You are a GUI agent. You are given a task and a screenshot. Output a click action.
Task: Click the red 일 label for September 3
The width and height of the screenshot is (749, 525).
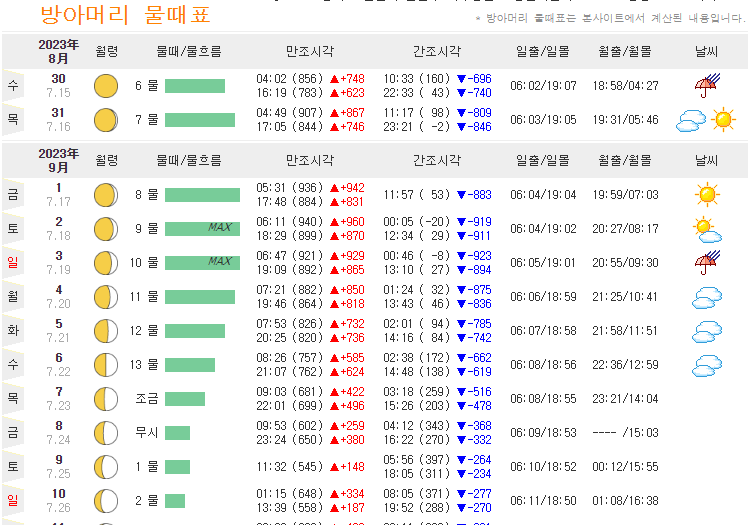point(13,262)
